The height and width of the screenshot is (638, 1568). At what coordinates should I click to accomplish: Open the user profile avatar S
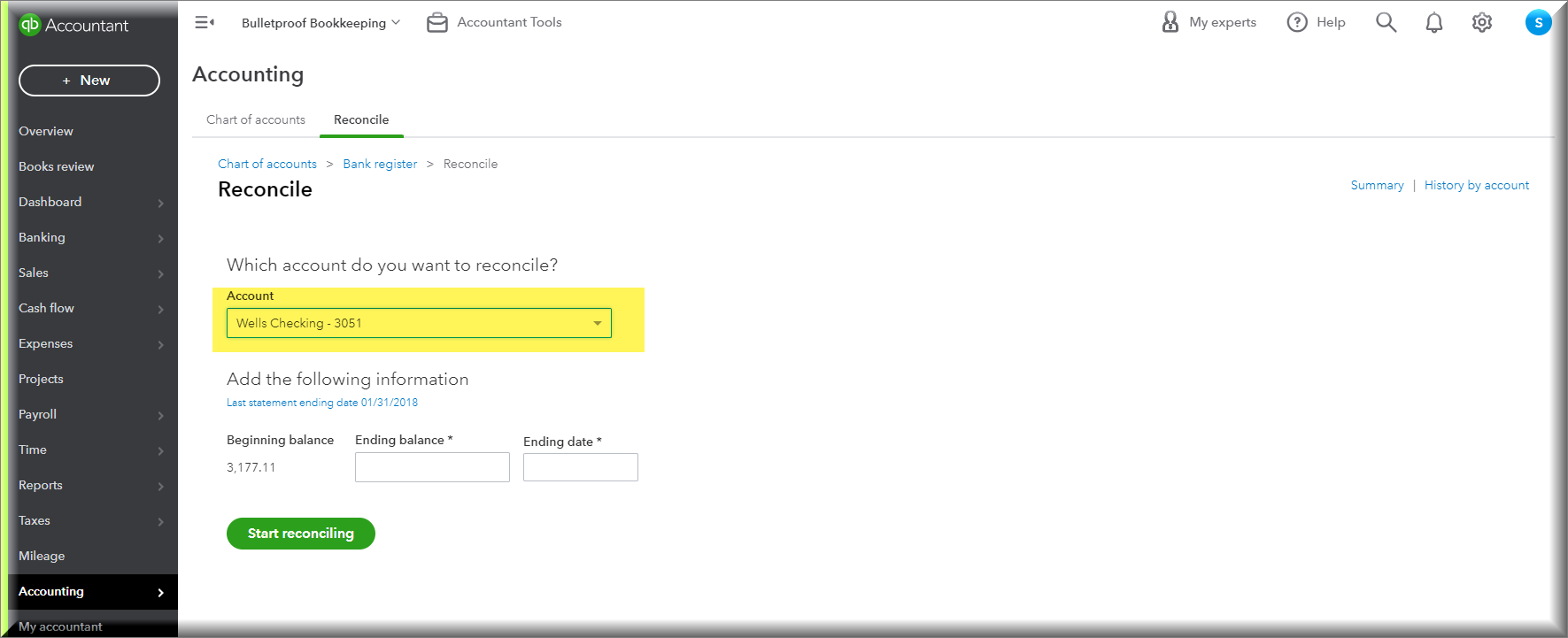tap(1539, 22)
